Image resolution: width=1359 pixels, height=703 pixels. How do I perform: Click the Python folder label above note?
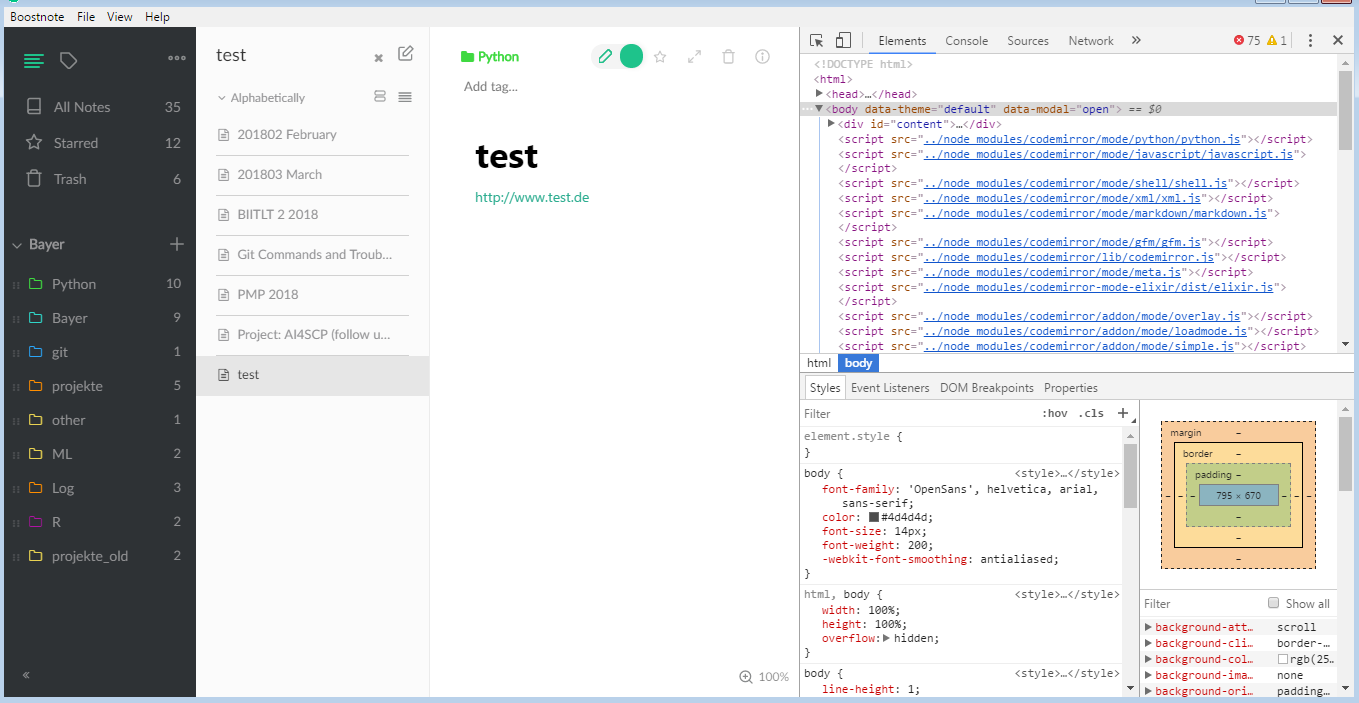coord(490,57)
